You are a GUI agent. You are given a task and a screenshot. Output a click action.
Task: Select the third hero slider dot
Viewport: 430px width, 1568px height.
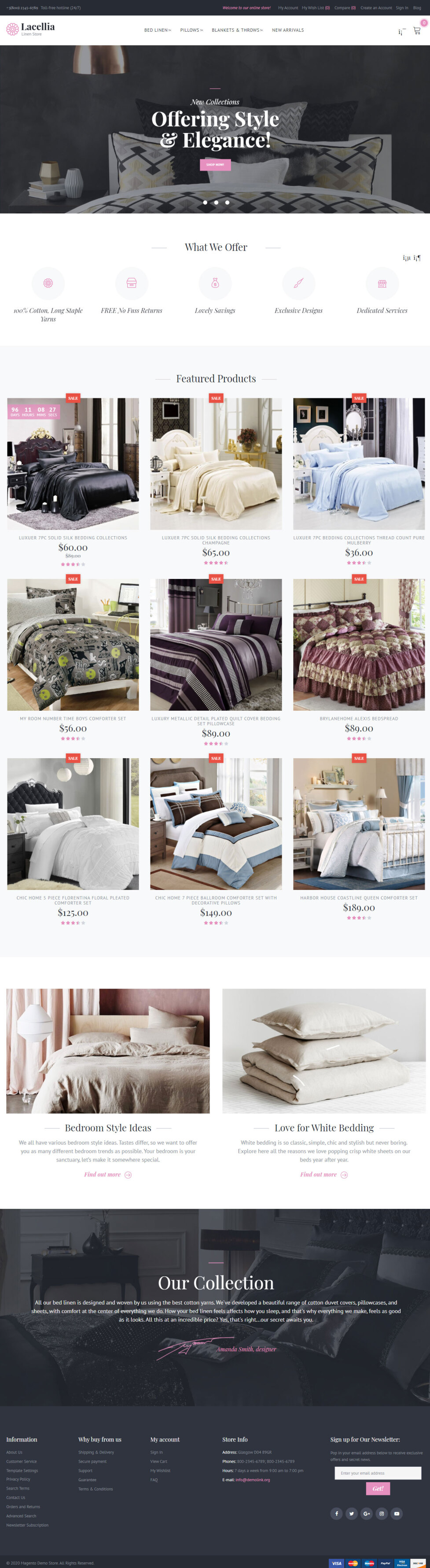(228, 202)
